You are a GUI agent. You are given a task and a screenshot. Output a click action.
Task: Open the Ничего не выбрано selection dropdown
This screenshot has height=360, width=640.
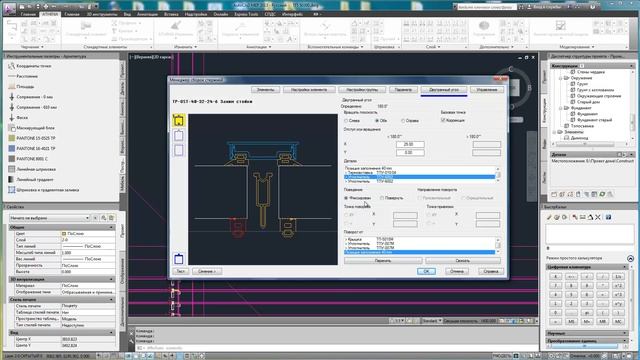tap(49, 218)
